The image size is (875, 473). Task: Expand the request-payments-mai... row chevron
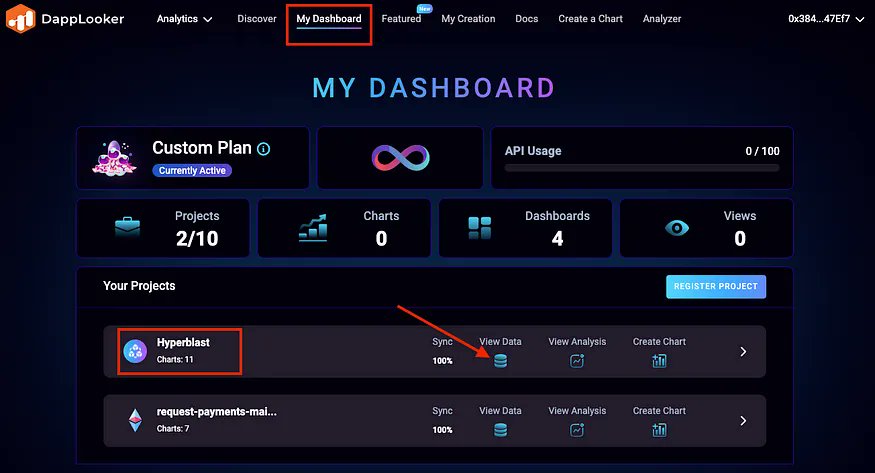pyautogui.click(x=743, y=421)
